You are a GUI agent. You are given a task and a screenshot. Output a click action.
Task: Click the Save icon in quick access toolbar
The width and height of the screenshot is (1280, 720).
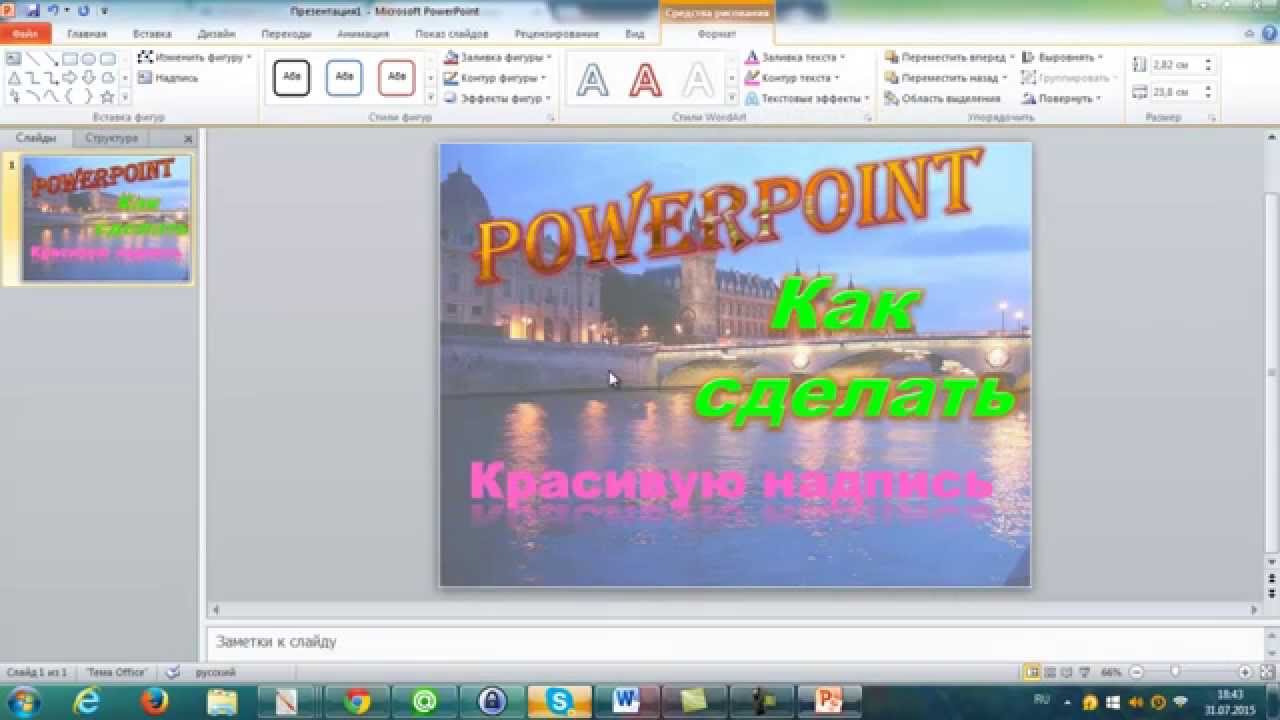pyautogui.click(x=35, y=10)
